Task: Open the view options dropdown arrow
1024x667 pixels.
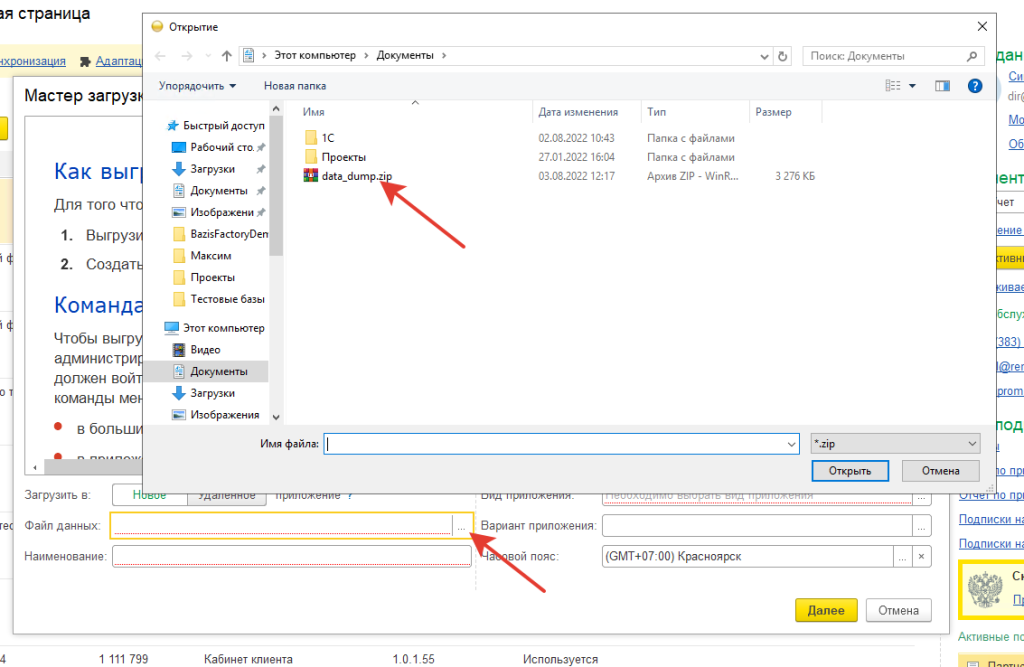Action: click(912, 86)
